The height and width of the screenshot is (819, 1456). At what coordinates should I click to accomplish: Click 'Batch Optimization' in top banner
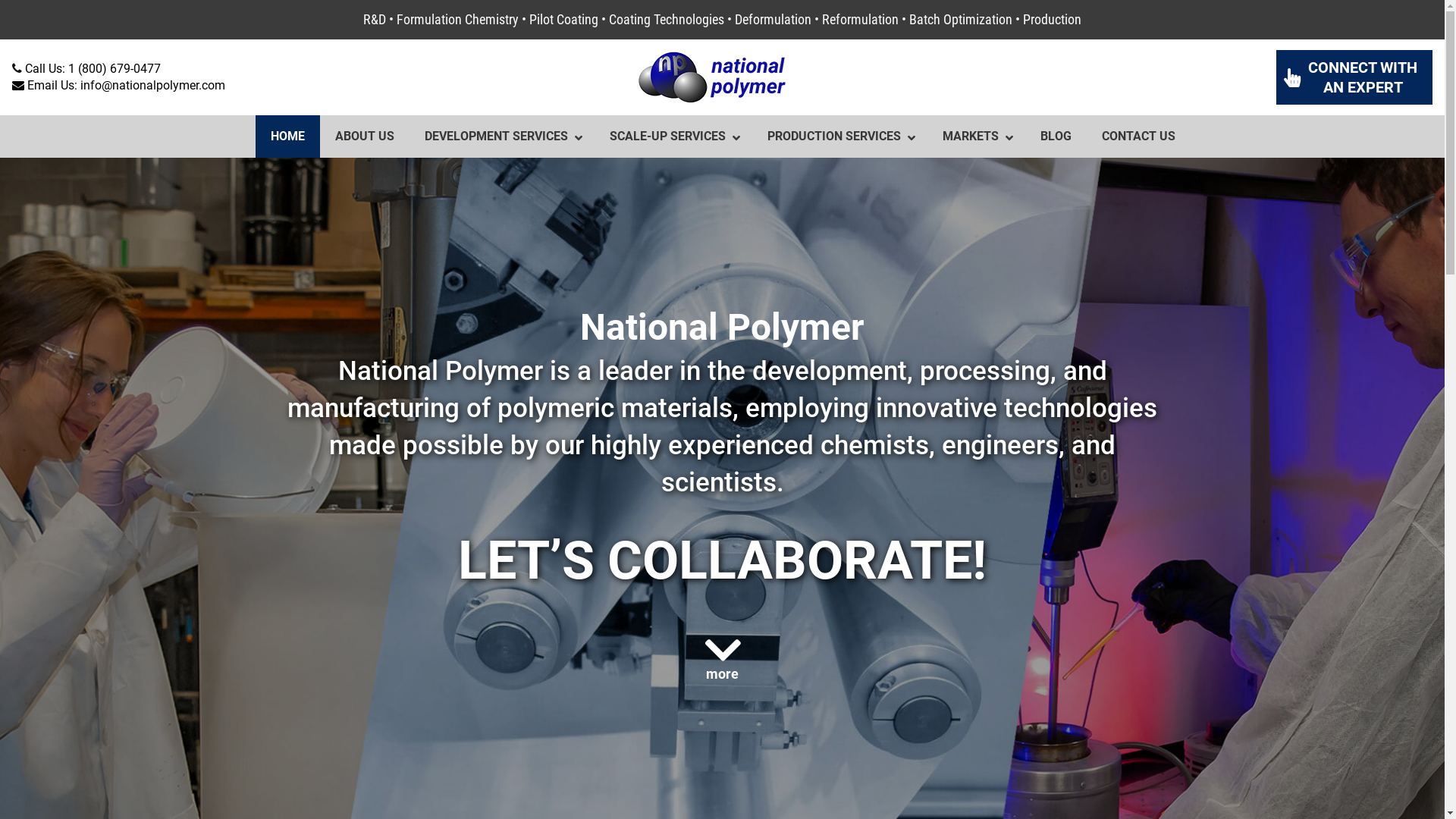(960, 20)
